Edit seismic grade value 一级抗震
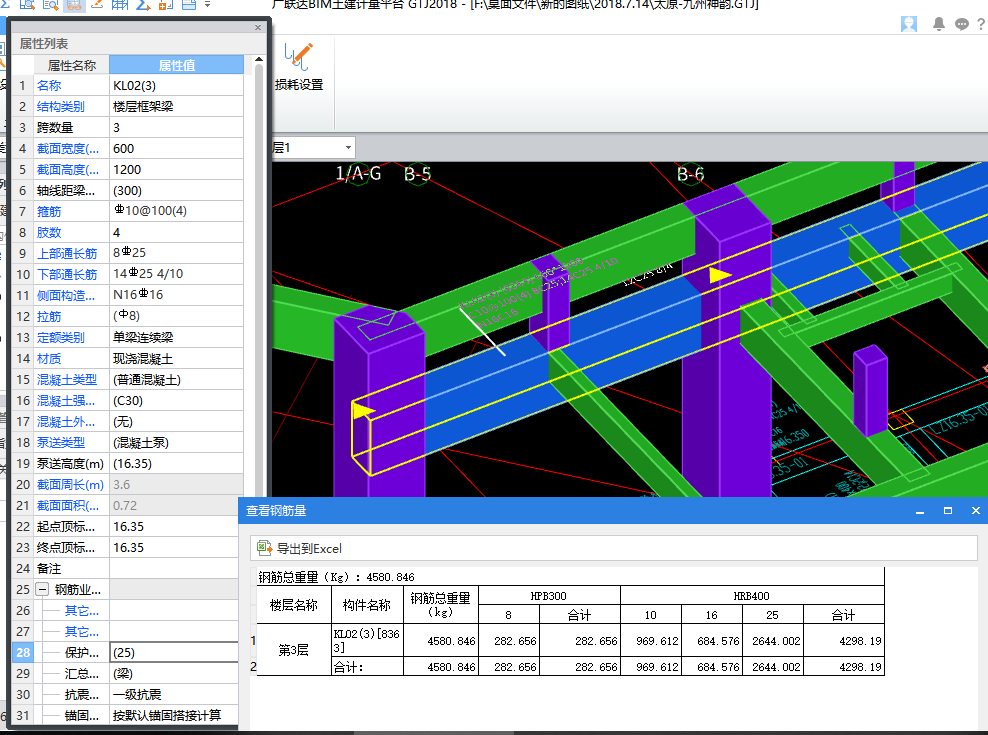Image resolution: width=988 pixels, height=735 pixels. pos(175,695)
